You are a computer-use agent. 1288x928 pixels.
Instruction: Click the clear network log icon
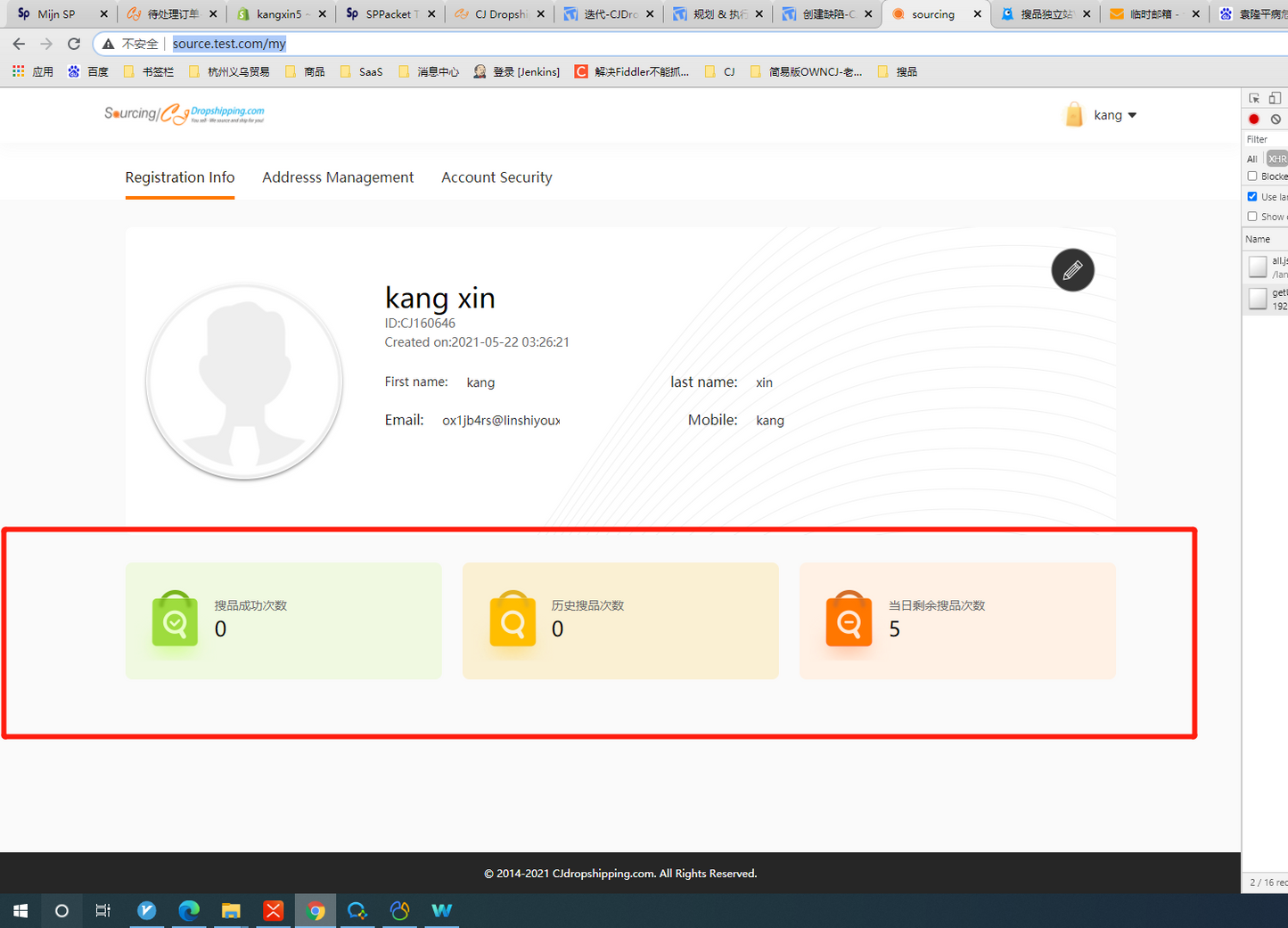1276,119
